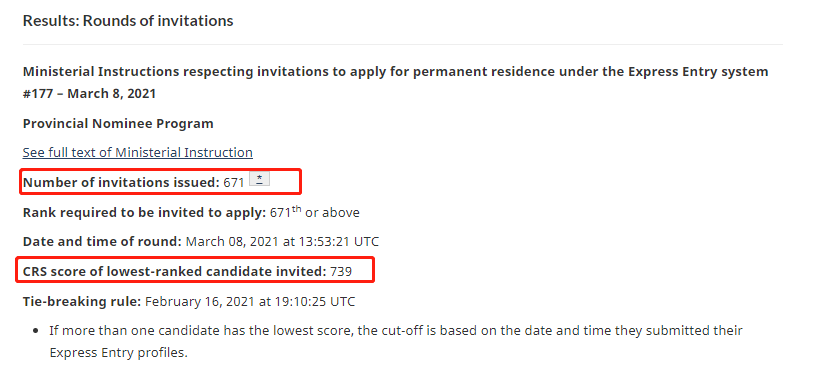Click the 671 value after invitations issued
This screenshot has height=365, width=826.
234,183
